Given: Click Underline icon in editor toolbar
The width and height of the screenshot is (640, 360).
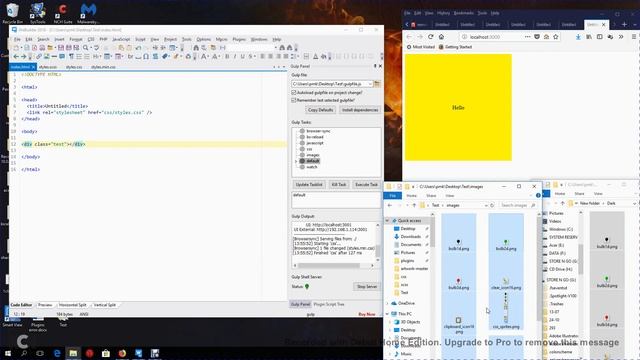Looking at the screenshot, I should pyautogui.click(x=242, y=56).
